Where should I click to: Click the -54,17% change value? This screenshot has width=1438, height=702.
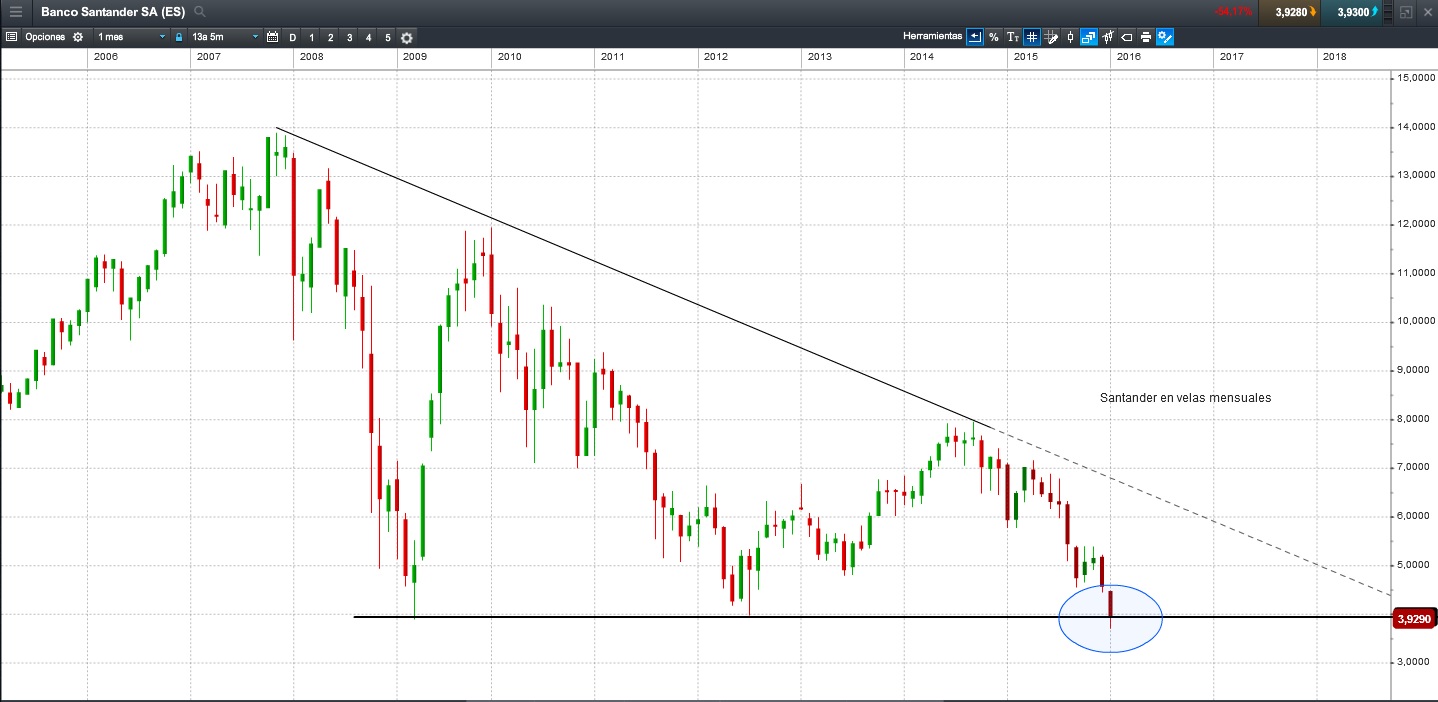pos(1234,12)
